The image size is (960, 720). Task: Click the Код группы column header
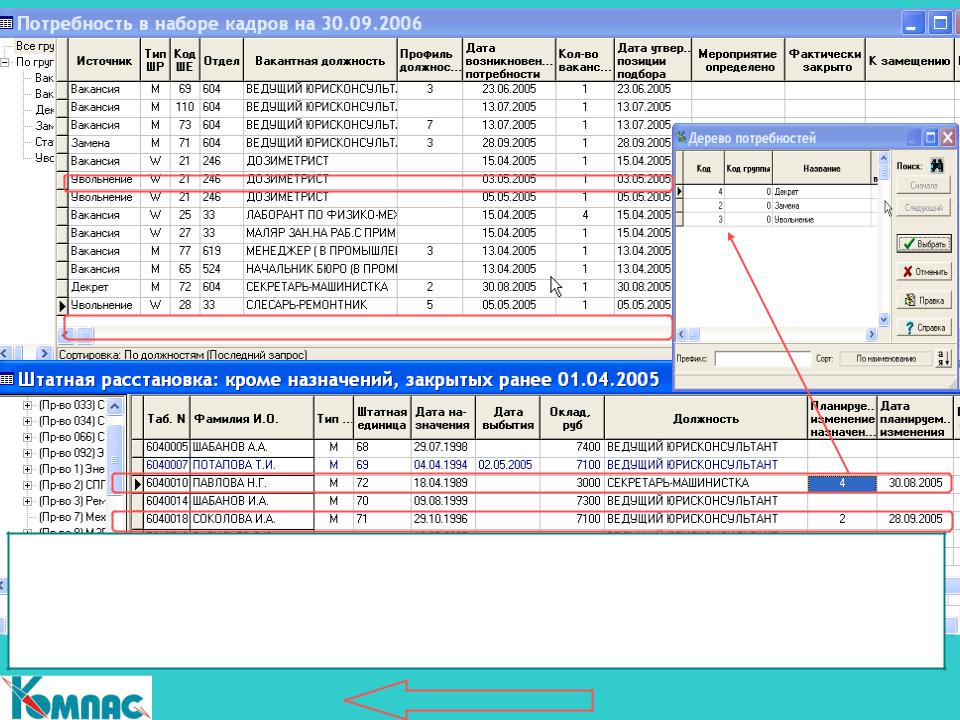click(x=748, y=168)
